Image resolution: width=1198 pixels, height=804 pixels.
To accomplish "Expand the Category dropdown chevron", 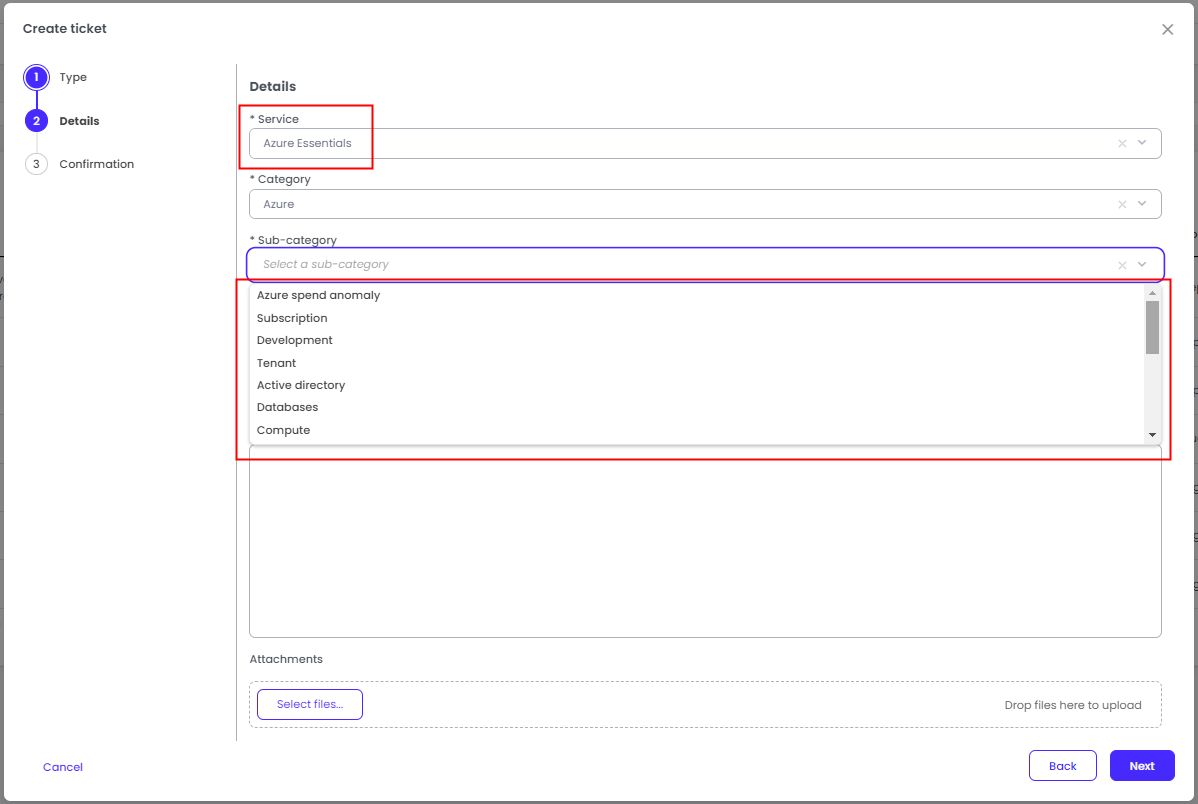I will (x=1142, y=204).
